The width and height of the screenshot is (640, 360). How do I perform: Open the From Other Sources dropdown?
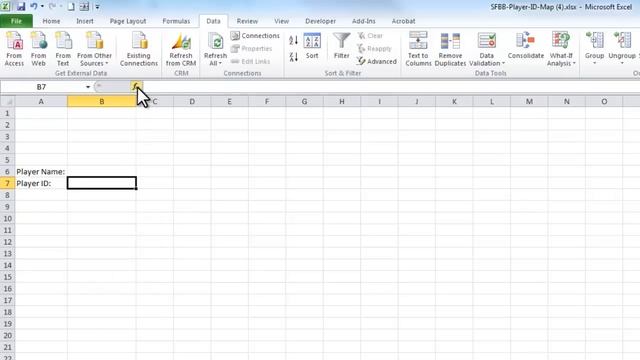94,49
